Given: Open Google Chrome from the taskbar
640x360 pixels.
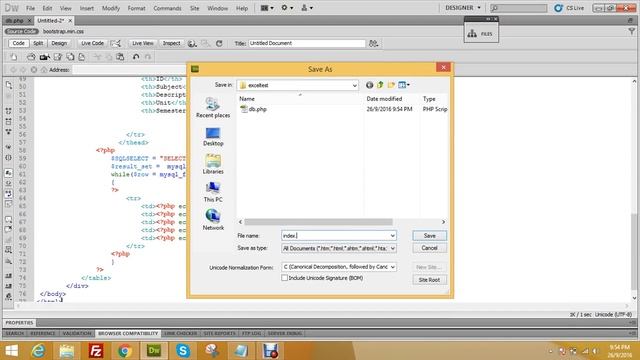Looking at the screenshot, I should [125, 351].
